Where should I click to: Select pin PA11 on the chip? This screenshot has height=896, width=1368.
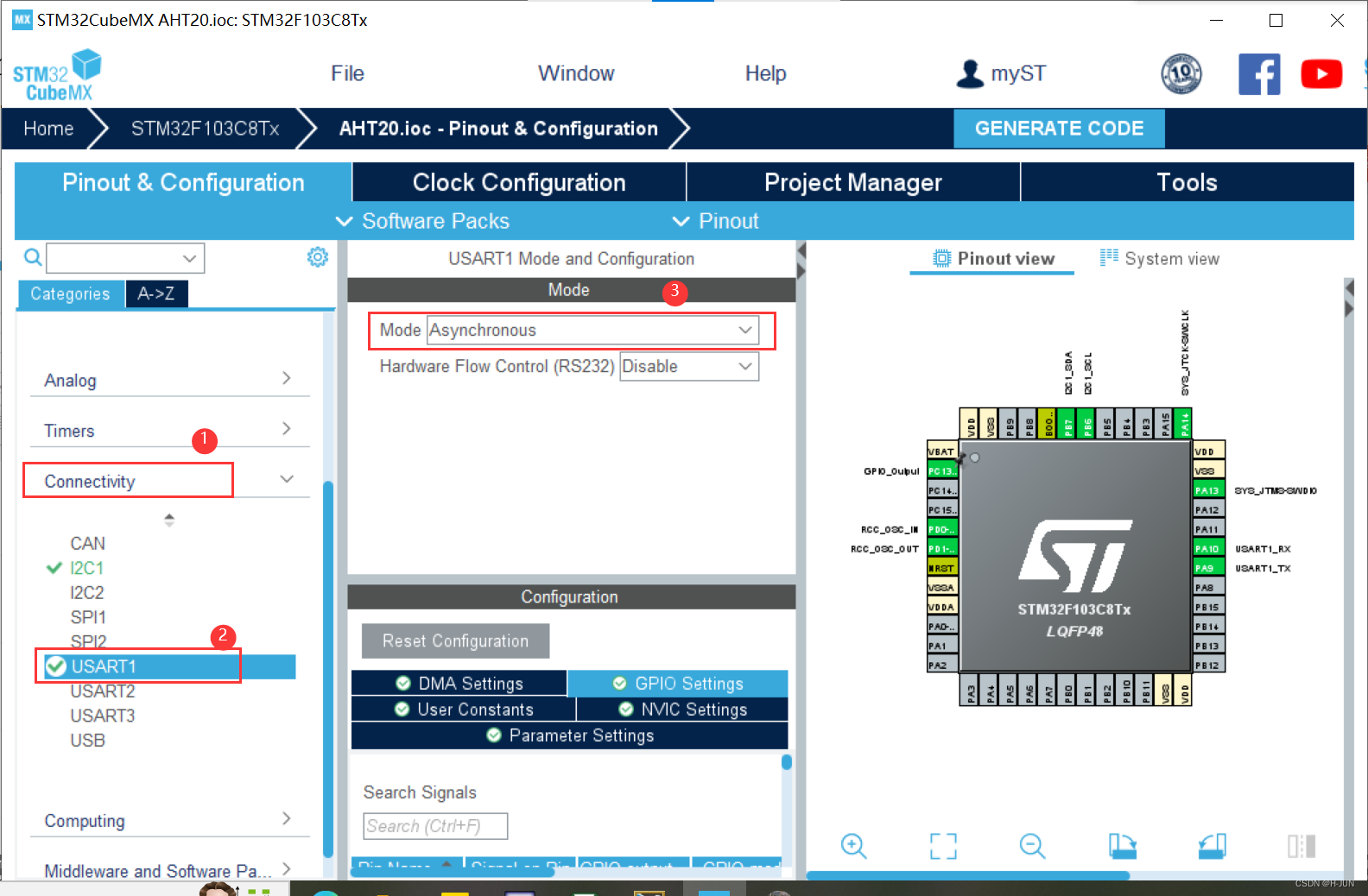point(1207,529)
